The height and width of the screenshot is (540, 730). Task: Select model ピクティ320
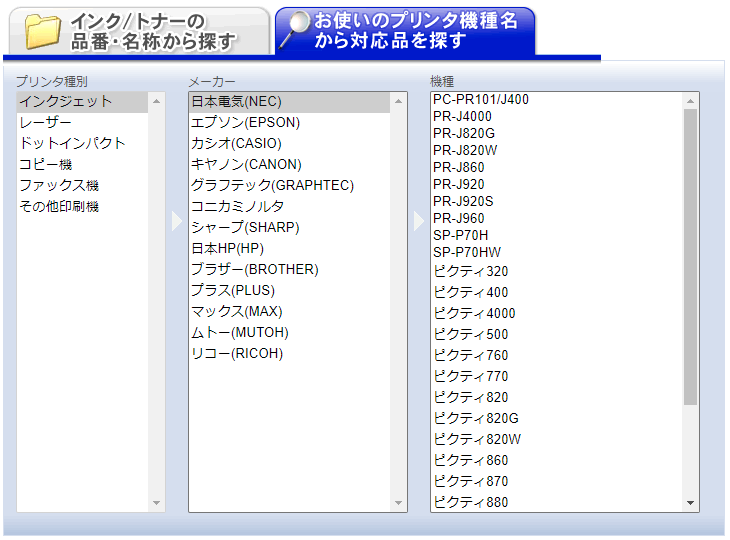(x=556, y=271)
